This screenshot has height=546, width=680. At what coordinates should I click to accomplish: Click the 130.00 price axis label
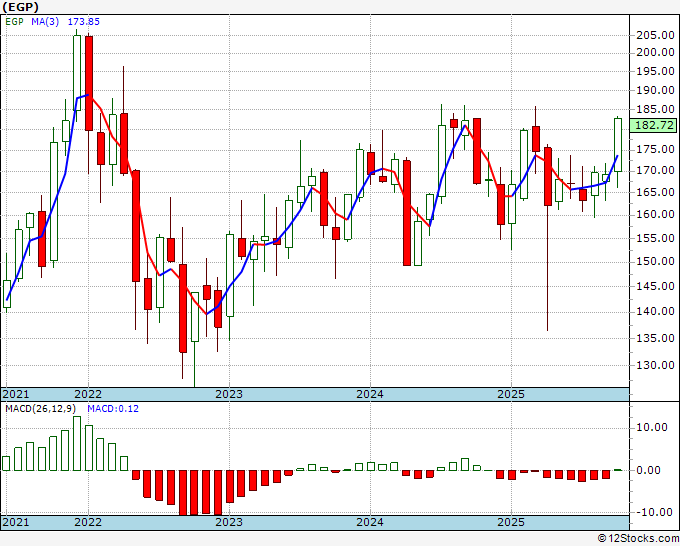pyautogui.click(x=655, y=366)
